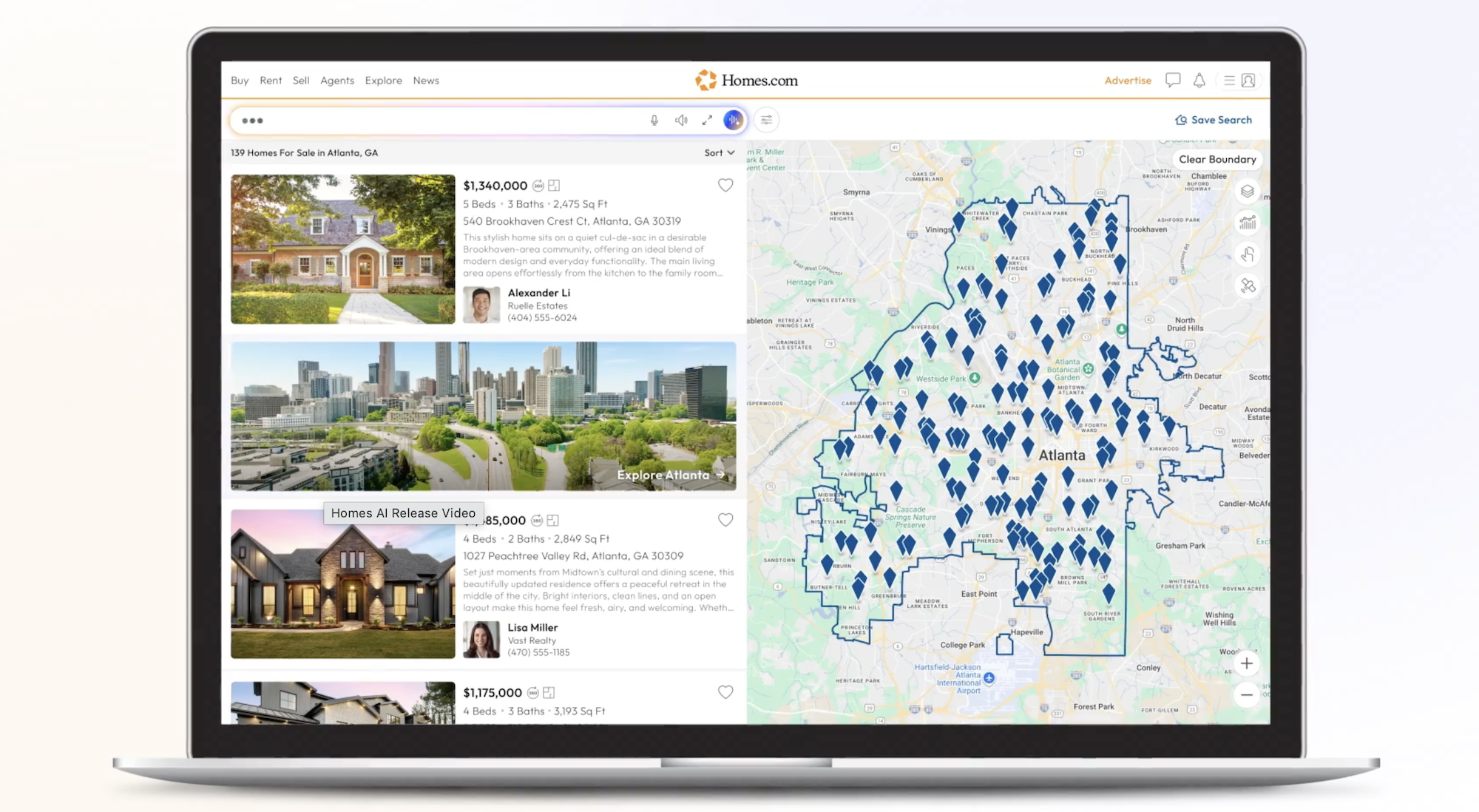Toggle favorite heart on Peachtree Valley listing
This screenshot has height=812, width=1479.
click(725, 520)
